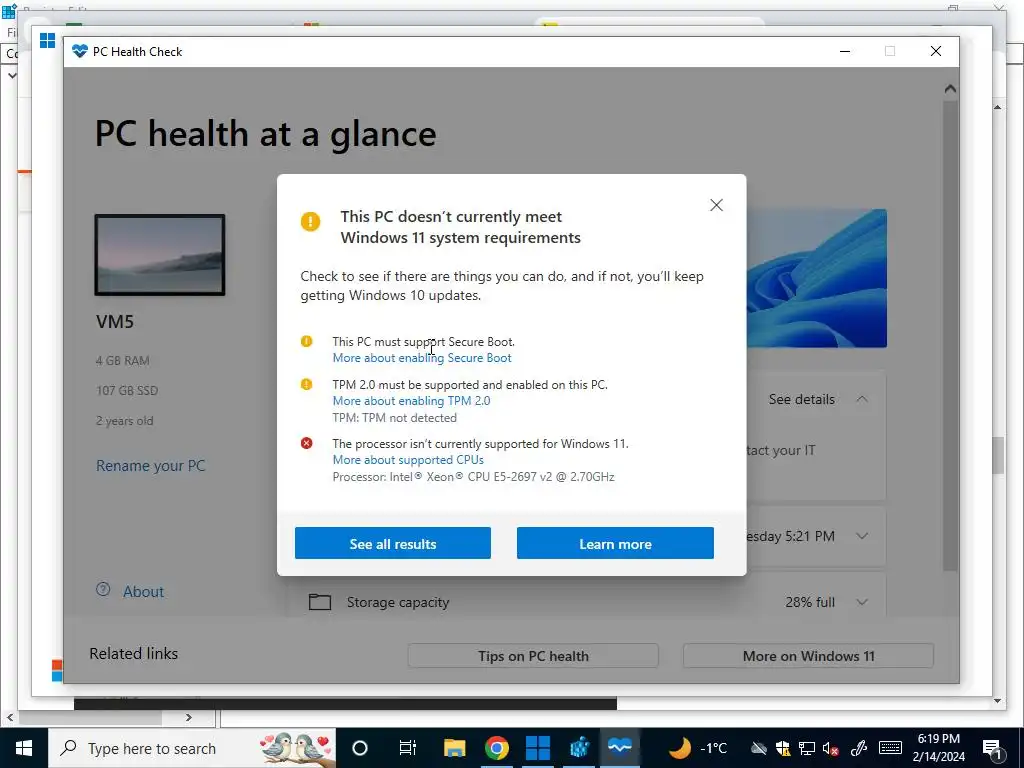Screen dimensions: 1024x768
Task: Click the network tray icon
Action: coord(807,748)
